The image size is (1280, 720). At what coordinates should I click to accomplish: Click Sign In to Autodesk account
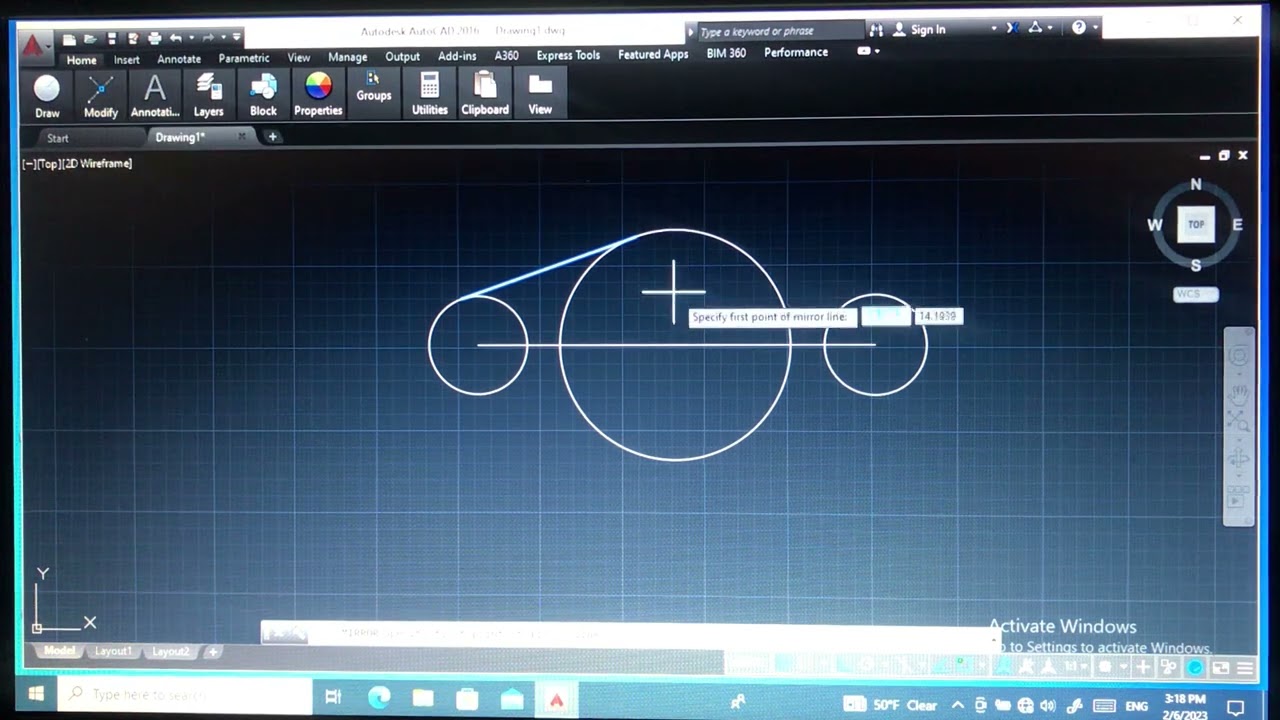coord(918,29)
